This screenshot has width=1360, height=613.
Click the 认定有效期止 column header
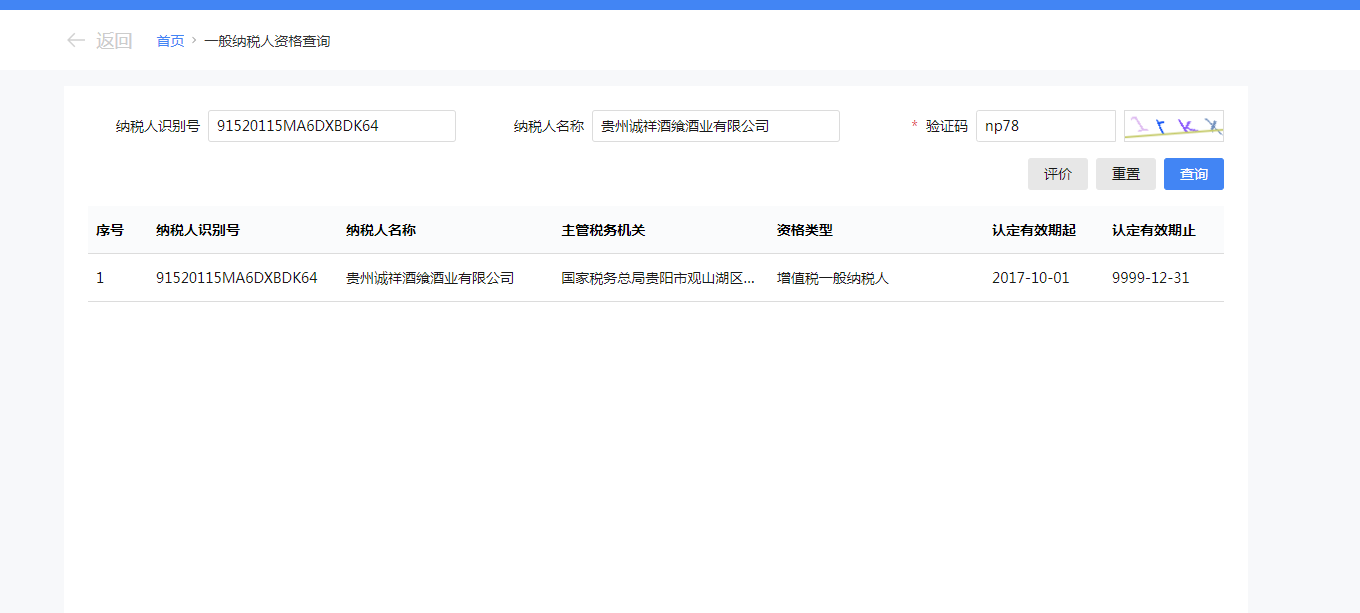pyautogui.click(x=1153, y=230)
